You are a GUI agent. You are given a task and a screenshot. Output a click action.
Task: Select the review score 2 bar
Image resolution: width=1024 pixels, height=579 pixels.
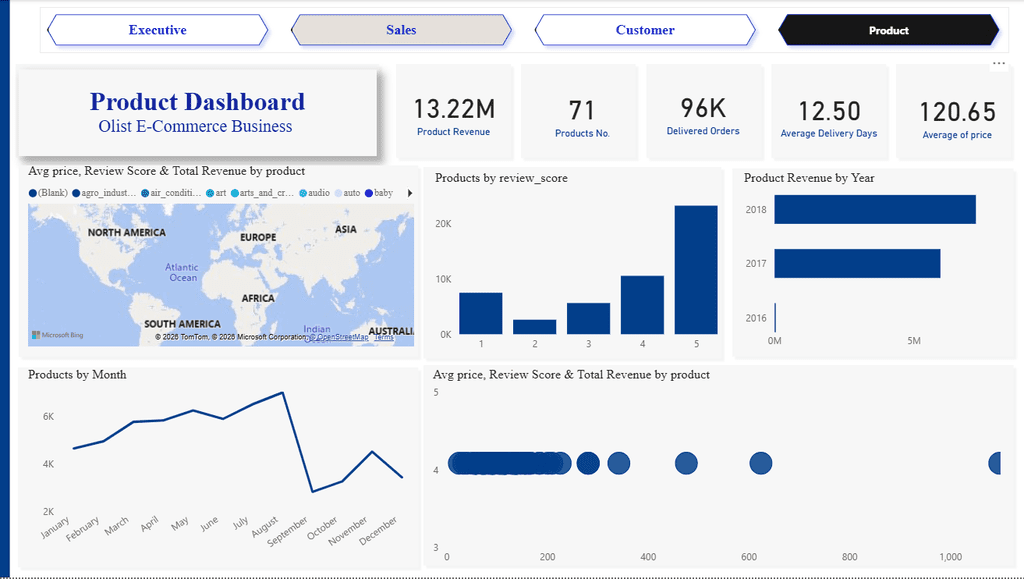point(535,327)
